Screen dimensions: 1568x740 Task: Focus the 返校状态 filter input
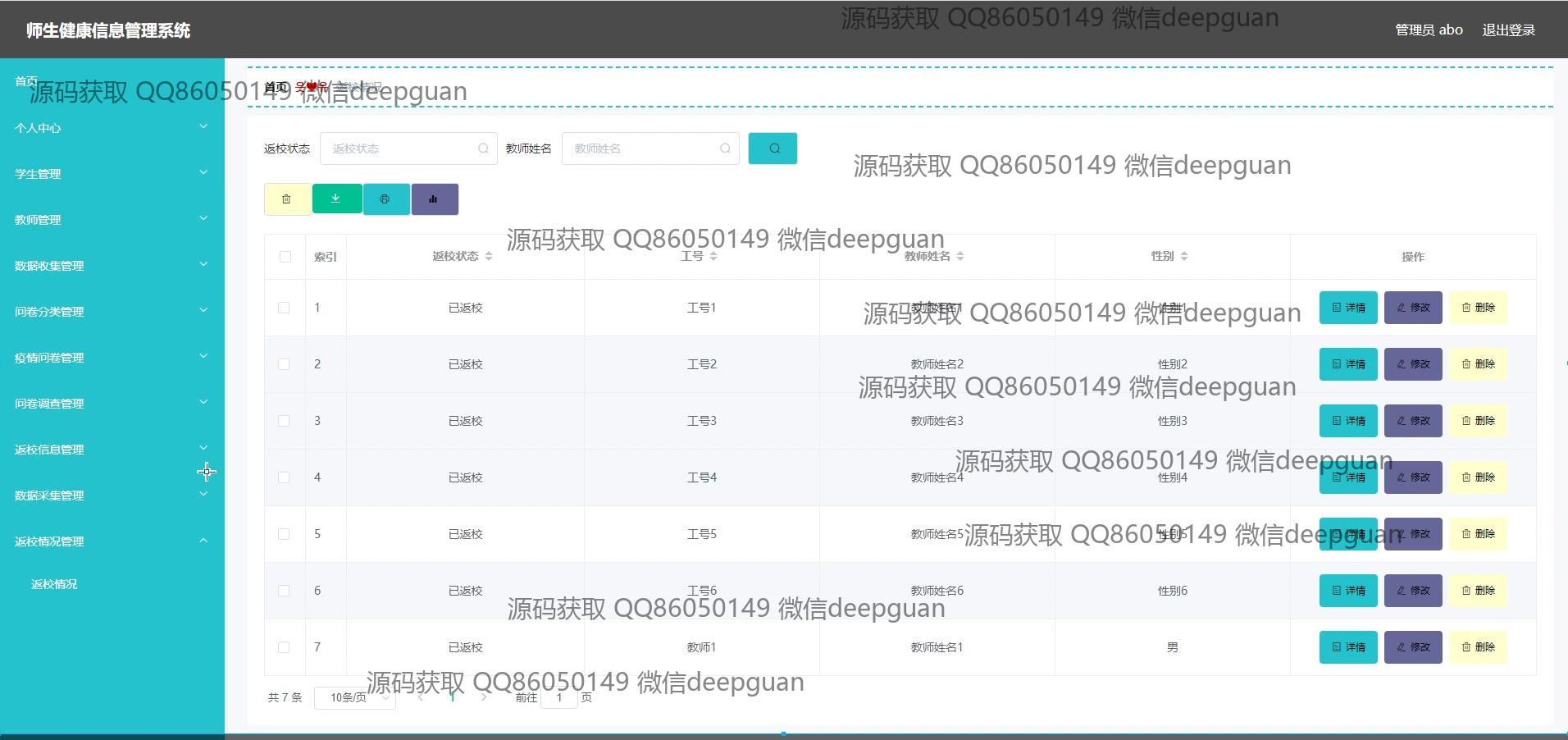click(408, 148)
